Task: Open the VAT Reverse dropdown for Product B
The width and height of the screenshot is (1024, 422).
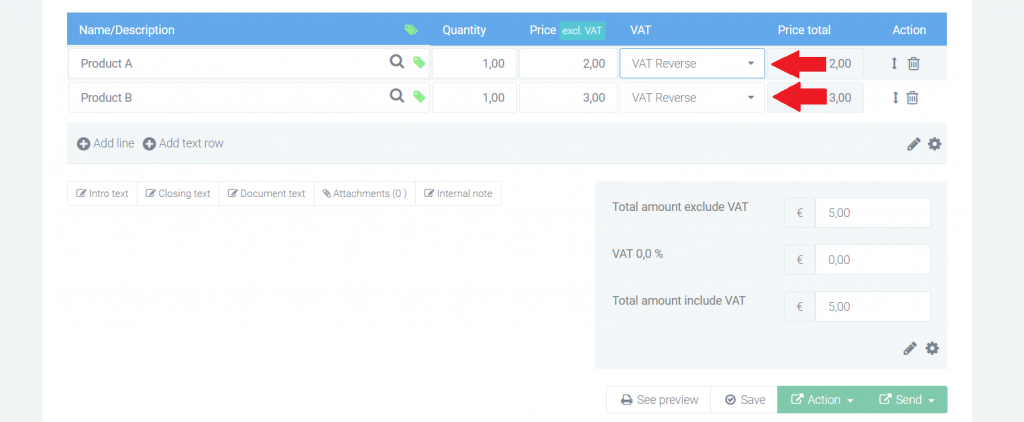Action: coord(692,97)
